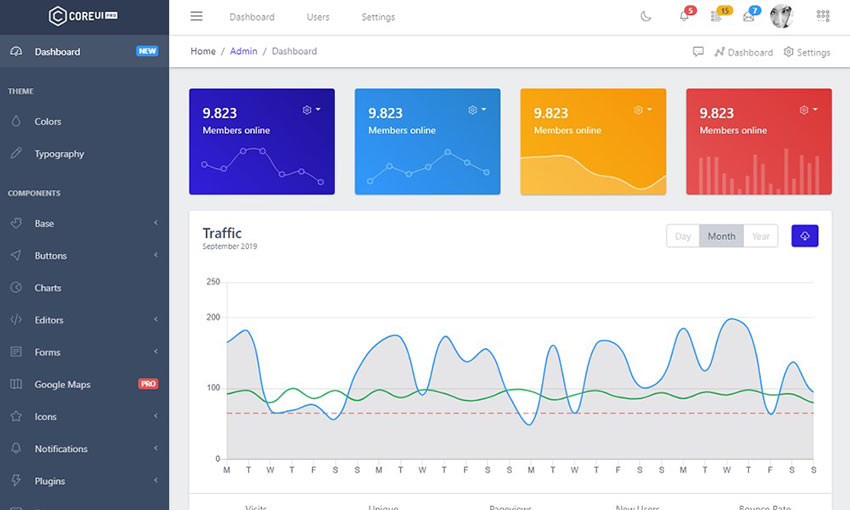Open the apps grid icon in header
This screenshot has width=850, height=510.
coord(823,16)
